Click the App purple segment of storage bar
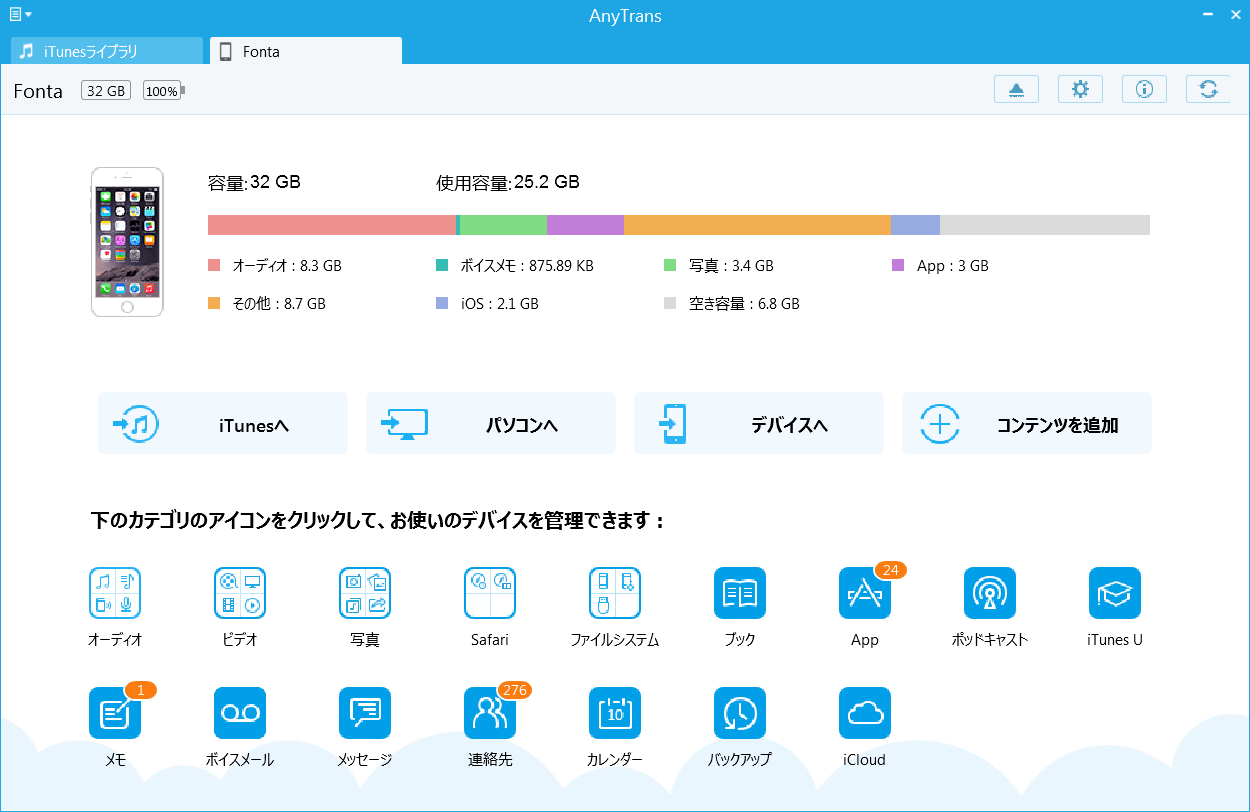 click(585, 225)
